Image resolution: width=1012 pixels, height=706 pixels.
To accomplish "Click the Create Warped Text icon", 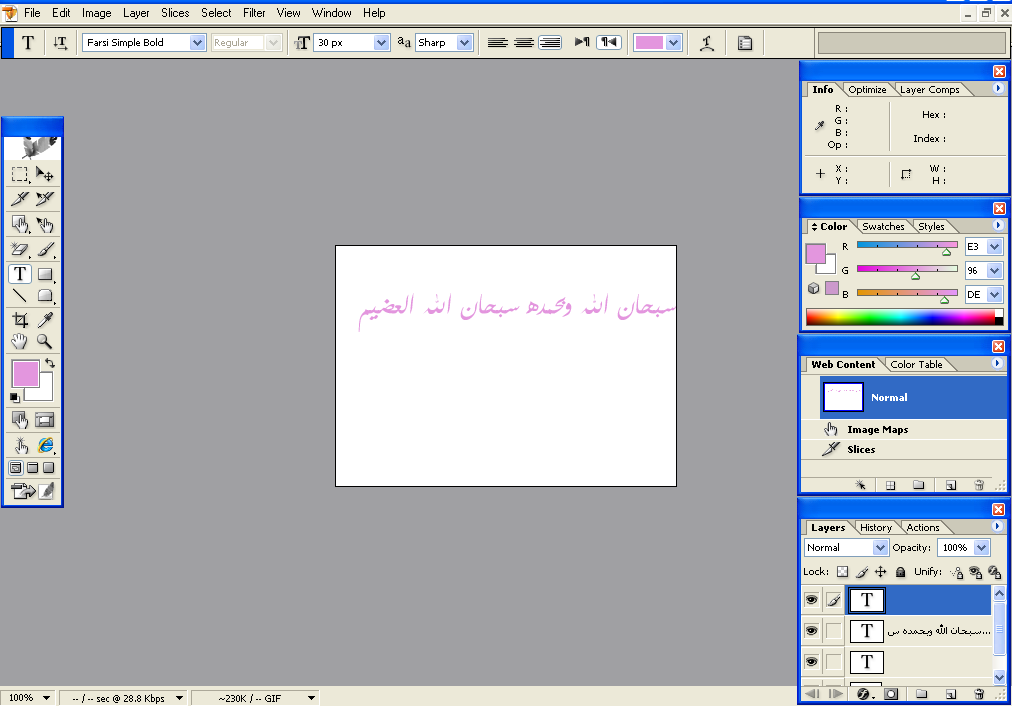I will (707, 43).
